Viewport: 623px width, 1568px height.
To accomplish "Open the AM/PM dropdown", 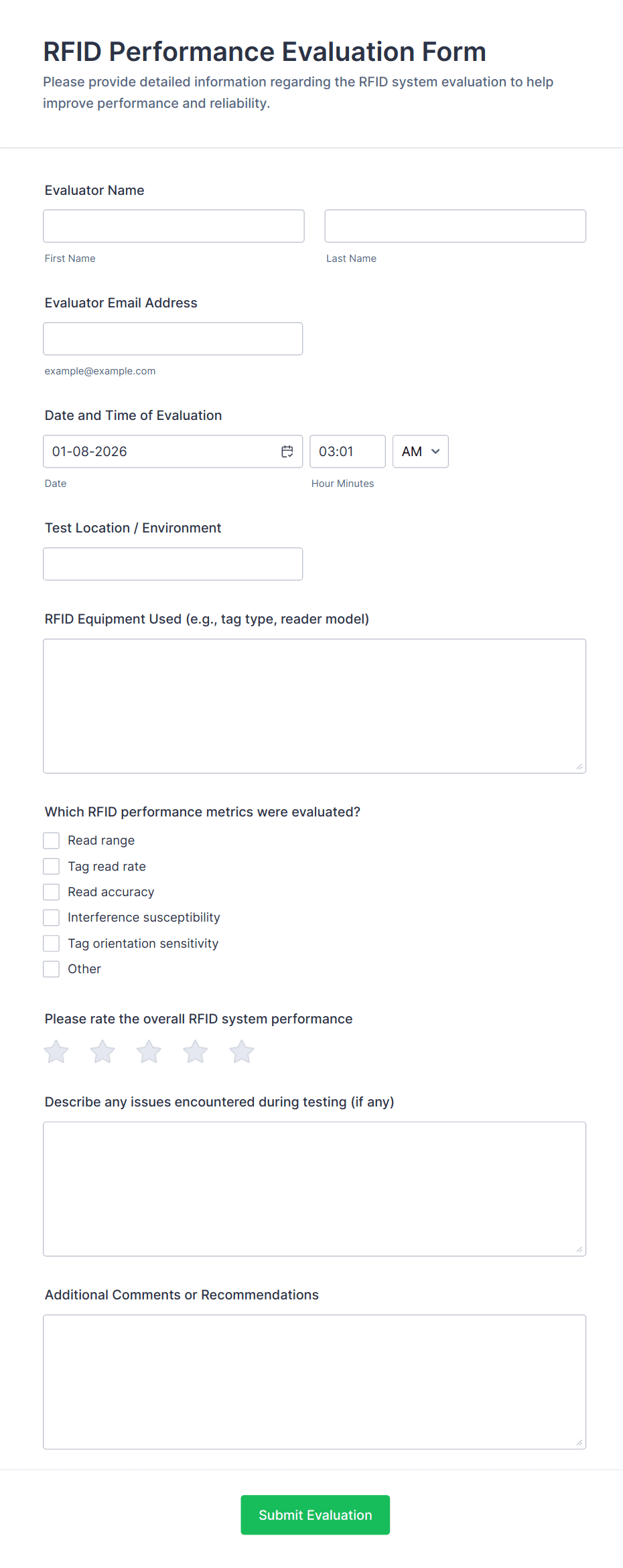I will [419, 451].
